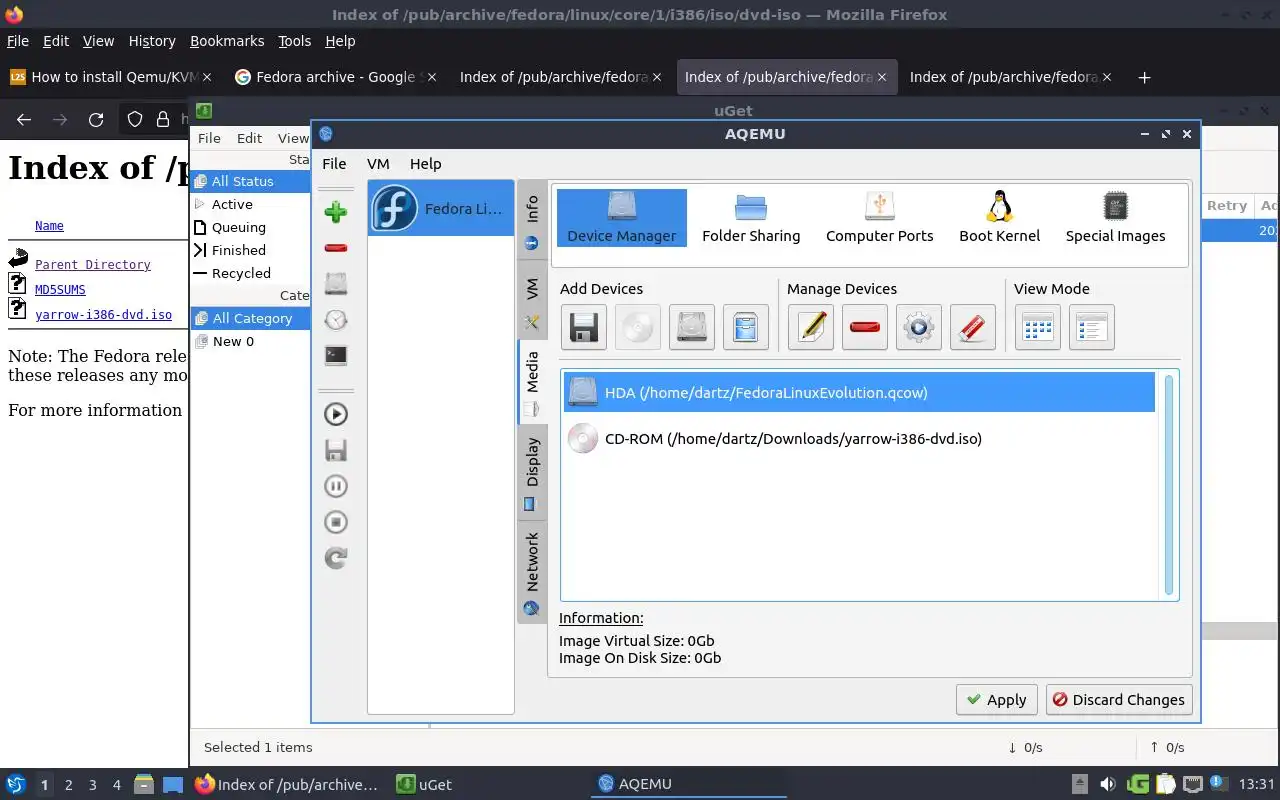This screenshot has width=1280, height=800.
Task: Open the AQEMU File menu
Action: click(x=334, y=164)
